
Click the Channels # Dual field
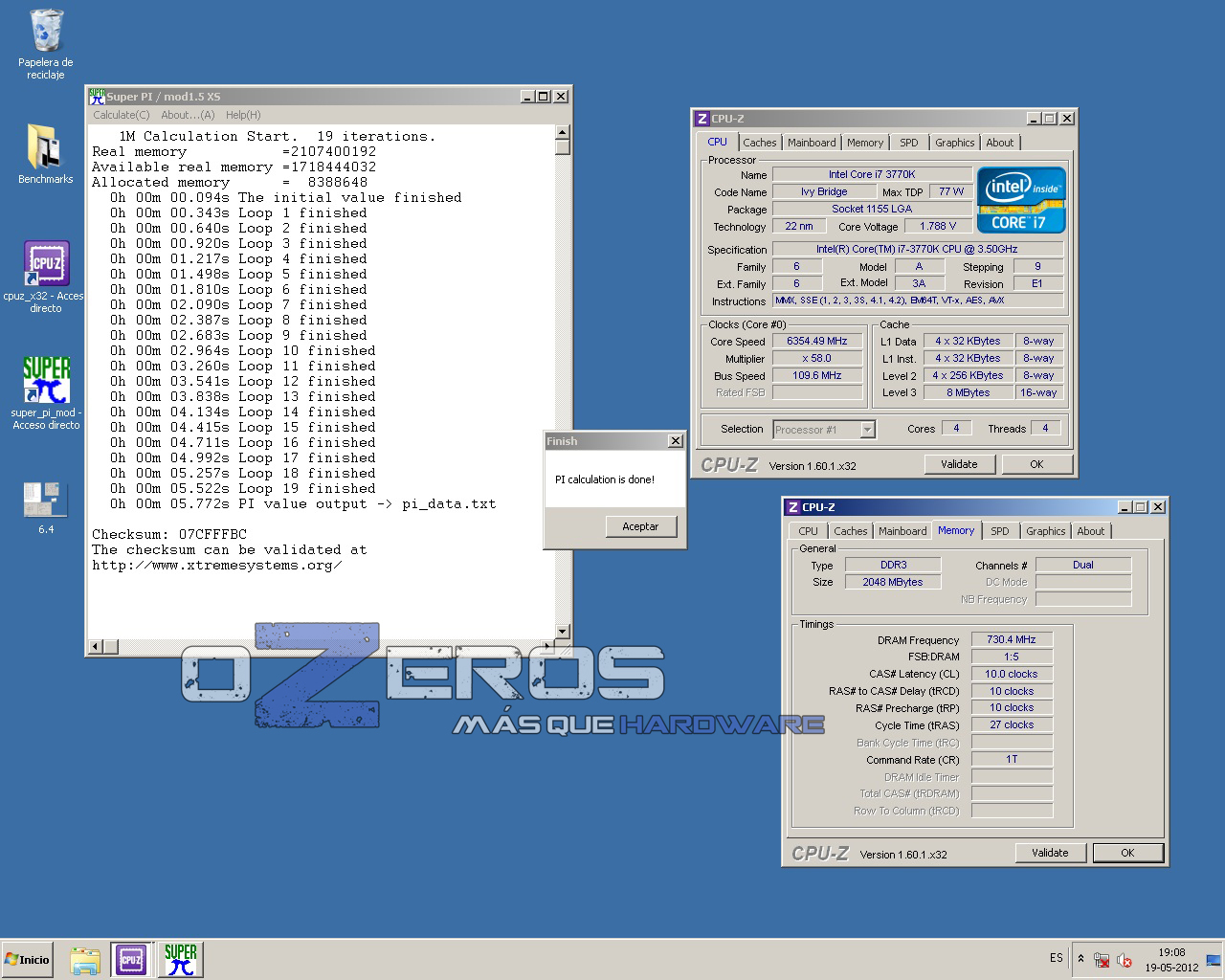1083,565
